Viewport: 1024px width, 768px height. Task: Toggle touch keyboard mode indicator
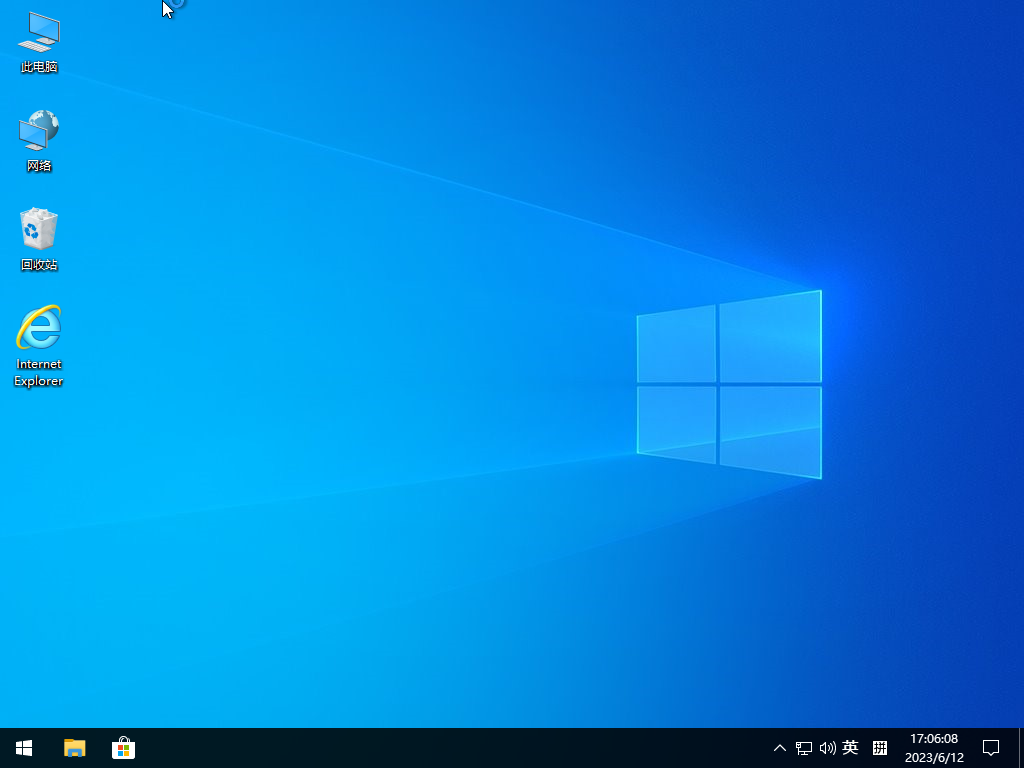coord(878,747)
